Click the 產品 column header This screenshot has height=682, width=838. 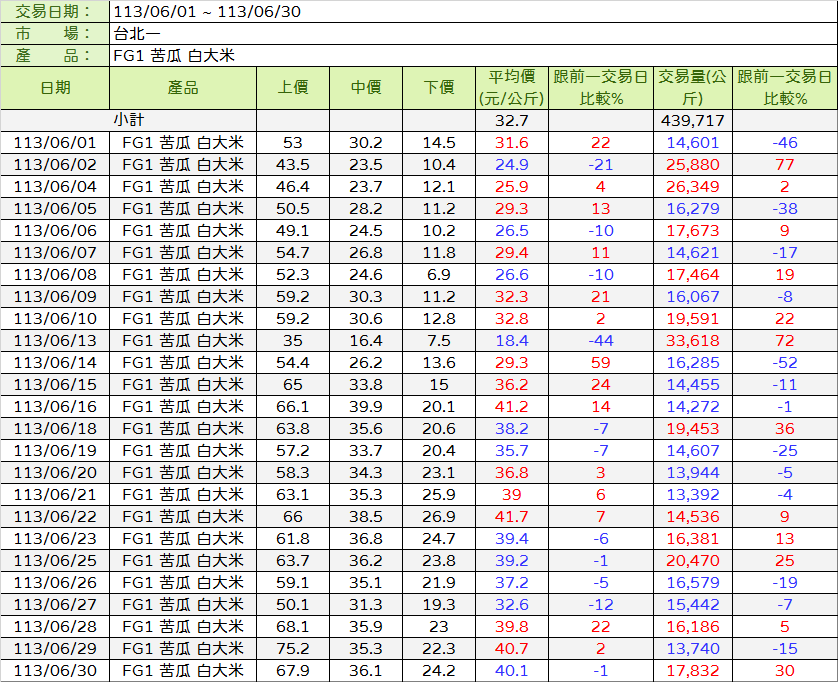(x=183, y=88)
